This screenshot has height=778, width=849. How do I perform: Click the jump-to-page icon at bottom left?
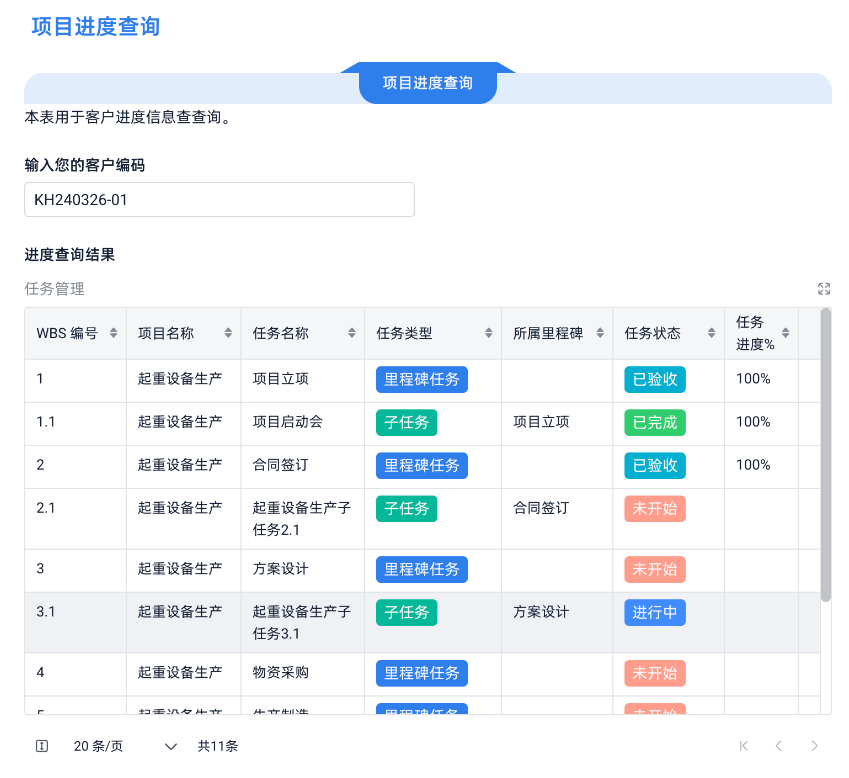click(x=42, y=746)
